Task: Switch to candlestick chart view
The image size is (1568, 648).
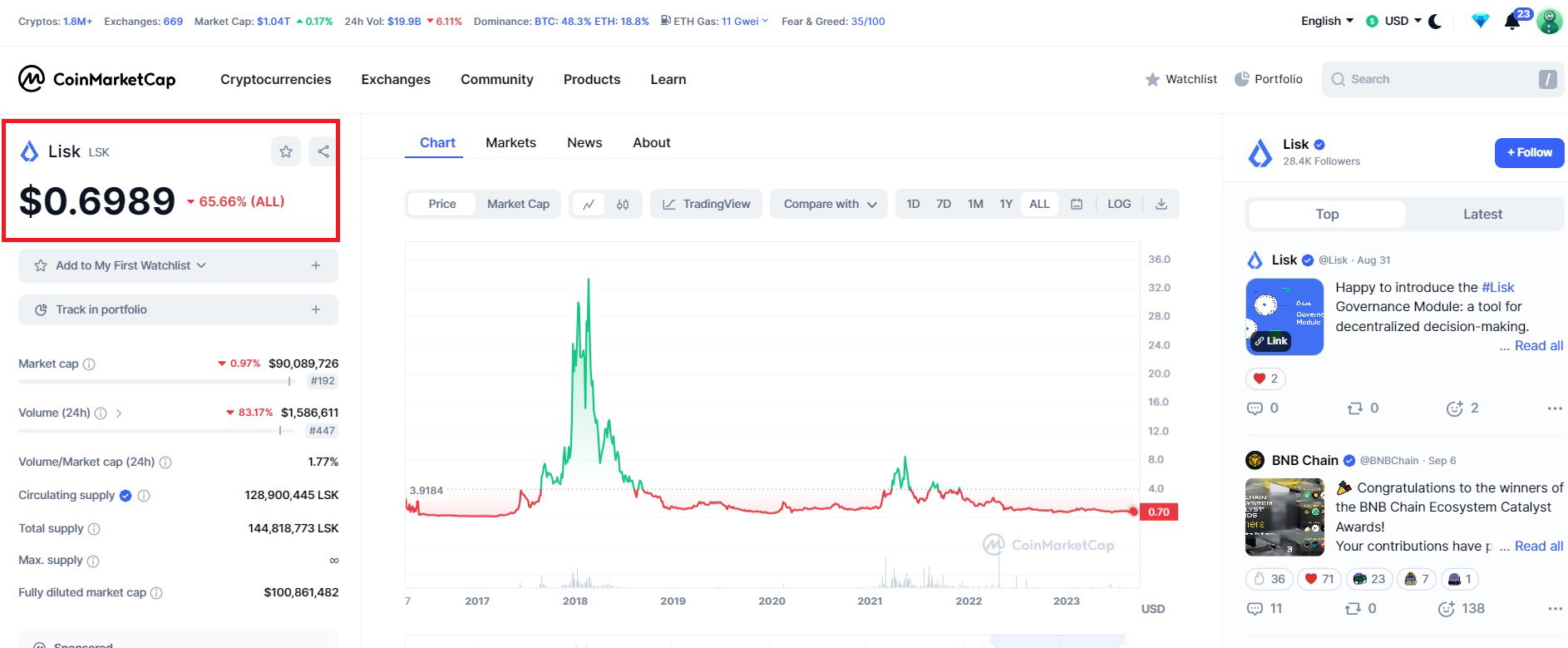Action: point(623,204)
